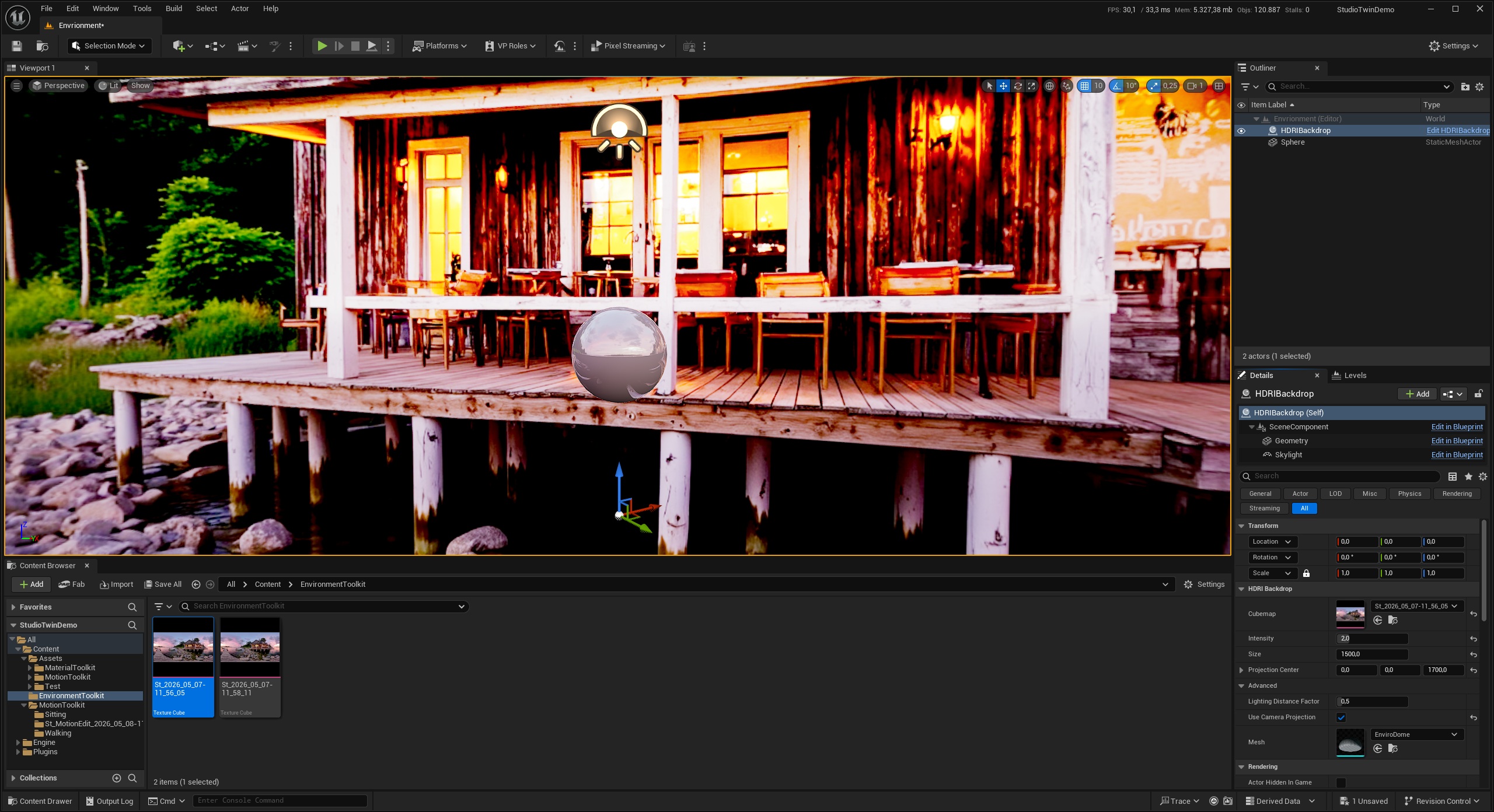Click Edit HDRIBackdrop link in Outliner
This screenshot has height=812, width=1494.
(x=1458, y=131)
